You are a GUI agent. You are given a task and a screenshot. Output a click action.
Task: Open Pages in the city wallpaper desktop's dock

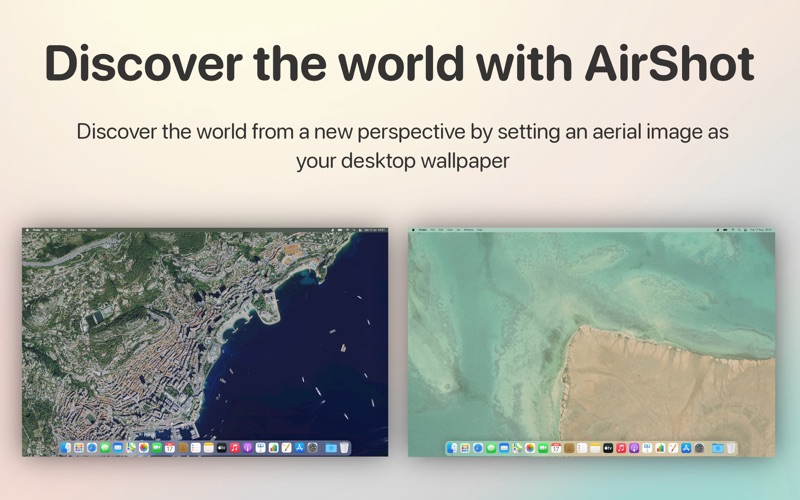pyautogui.click(x=287, y=447)
